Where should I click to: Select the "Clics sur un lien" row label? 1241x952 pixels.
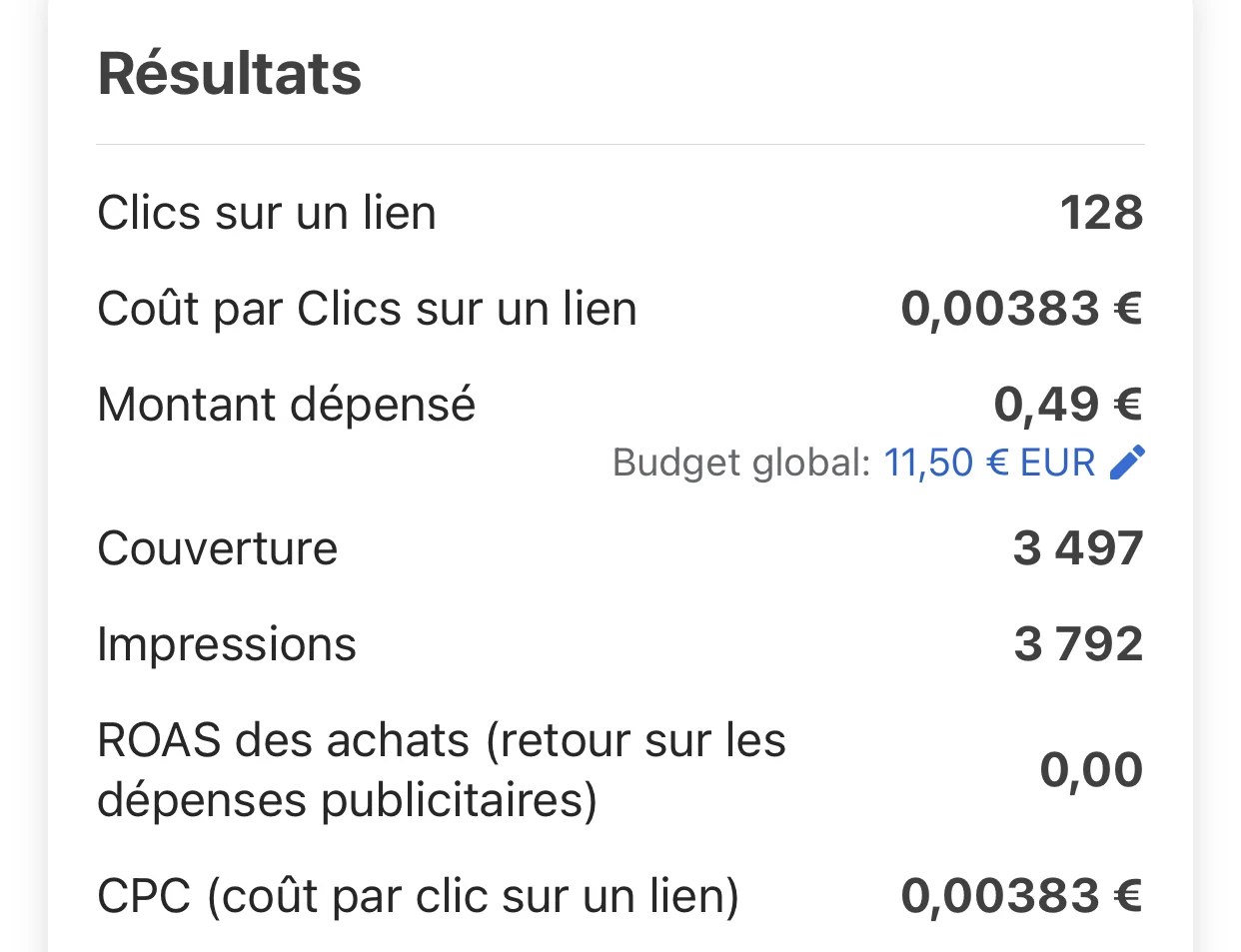tap(267, 213)
